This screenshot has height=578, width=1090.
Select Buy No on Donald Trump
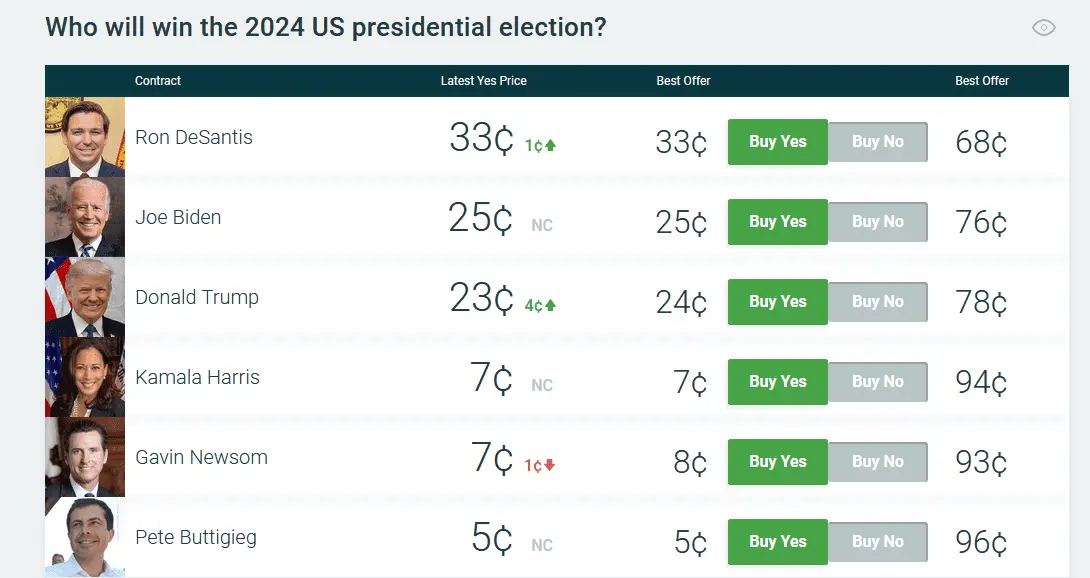[x=877, y=302]
